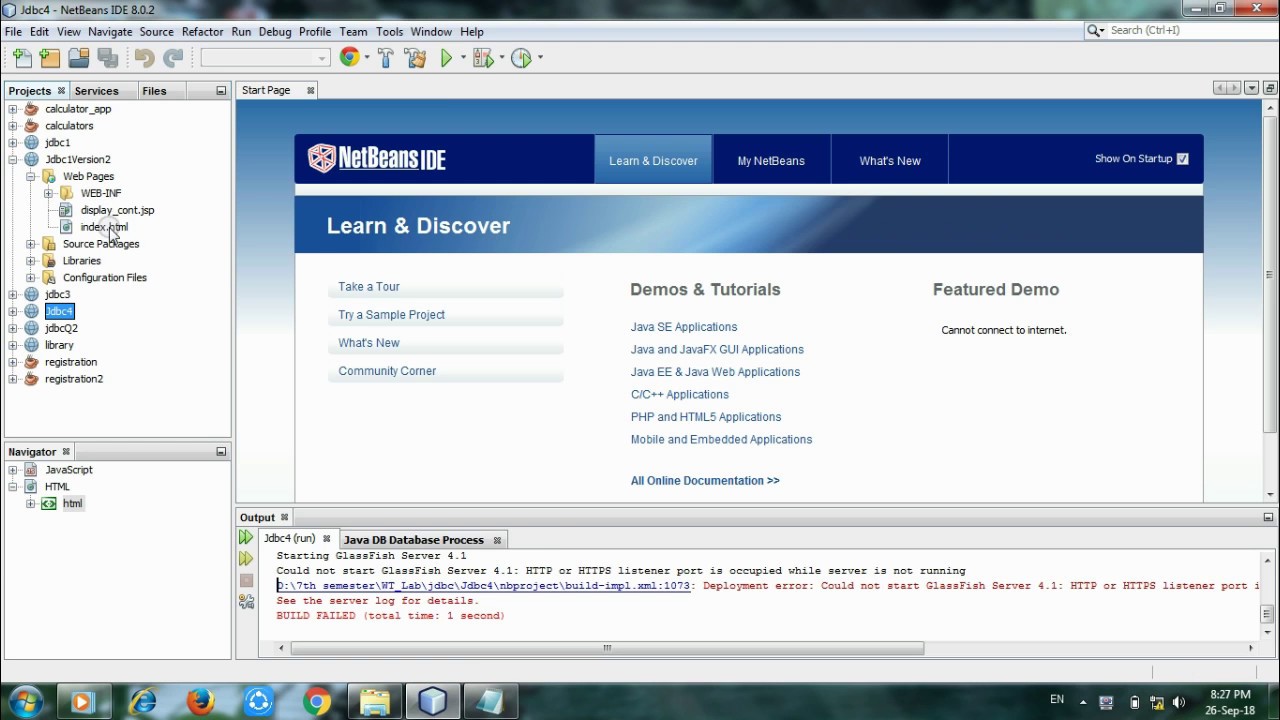Expand the Source Packages node
The image size is (1280, 720).
[x=31, y=244]
